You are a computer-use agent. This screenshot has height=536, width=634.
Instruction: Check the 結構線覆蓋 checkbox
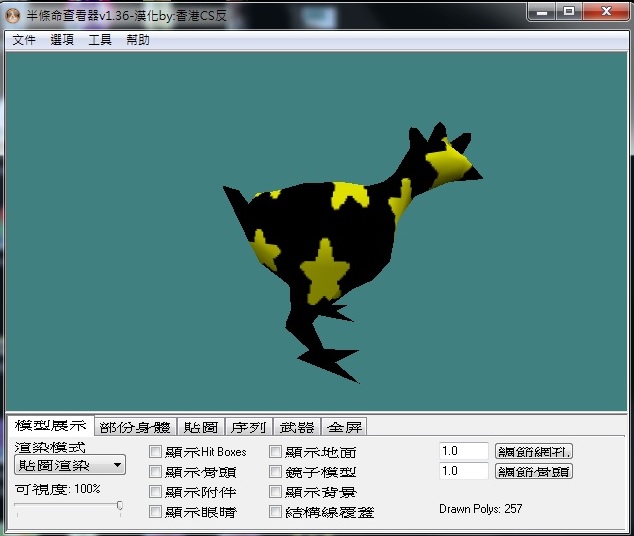275,512
